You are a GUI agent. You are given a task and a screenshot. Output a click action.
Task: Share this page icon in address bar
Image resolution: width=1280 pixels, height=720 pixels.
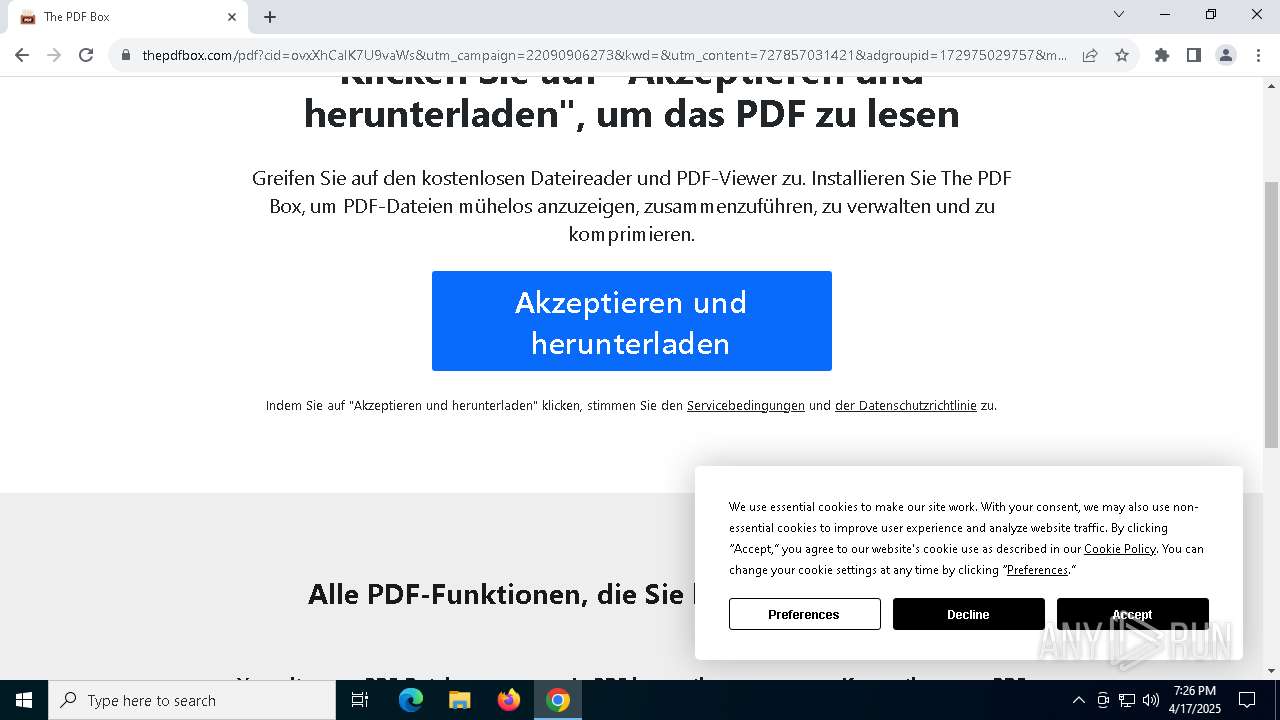1090,55
